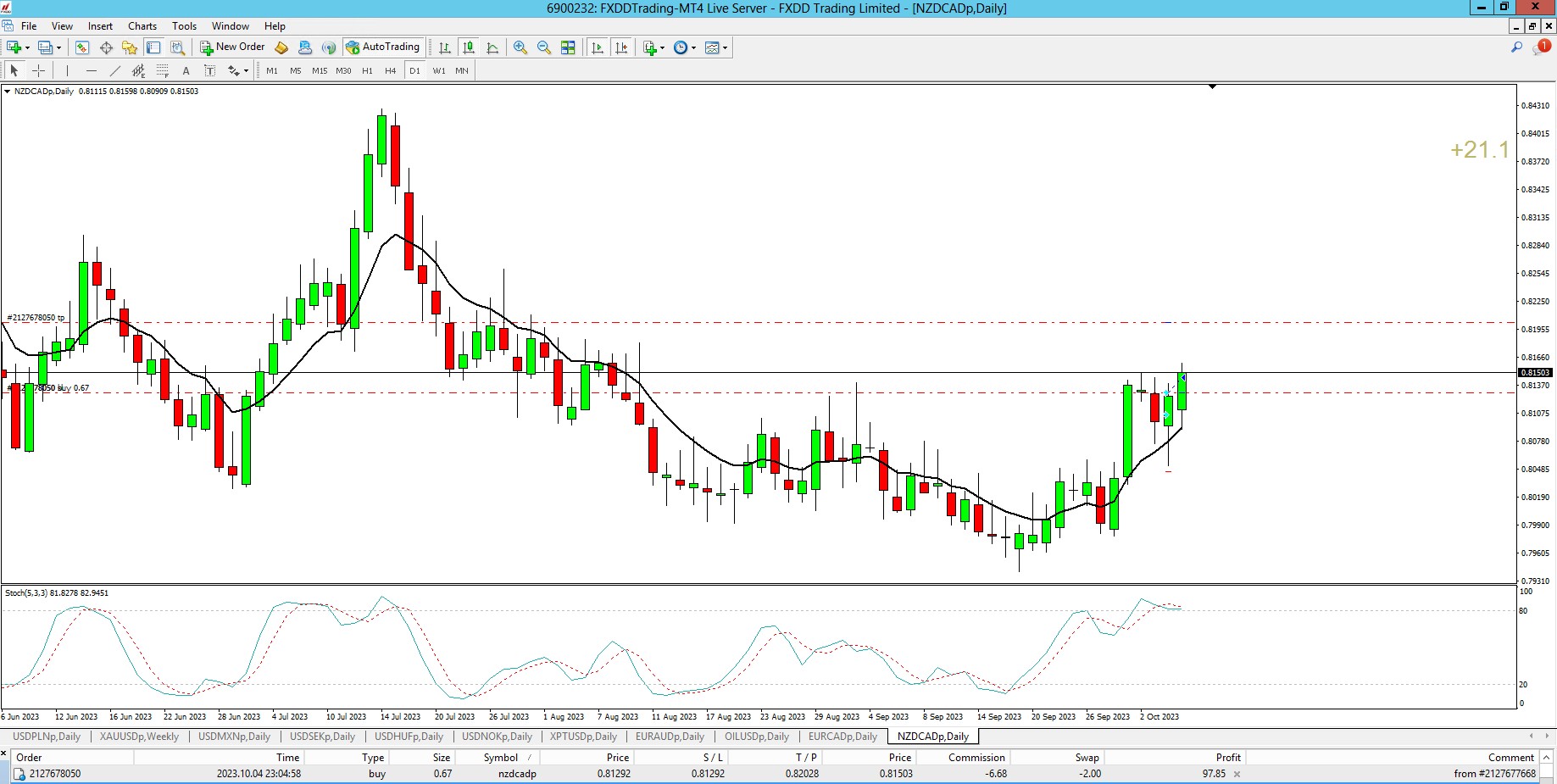Viewport: 1557px width, 784px height.
Task: Draw a vertical line tool
Action: point(67,70)
